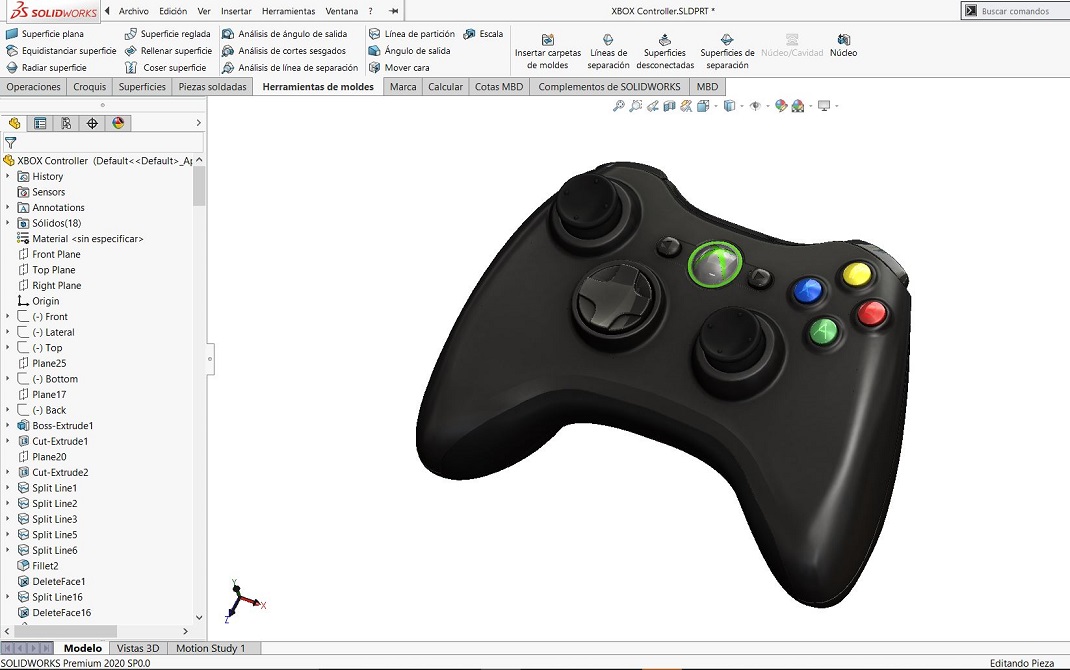
Task: Select the Escala tool
Action: coord(483,33)
